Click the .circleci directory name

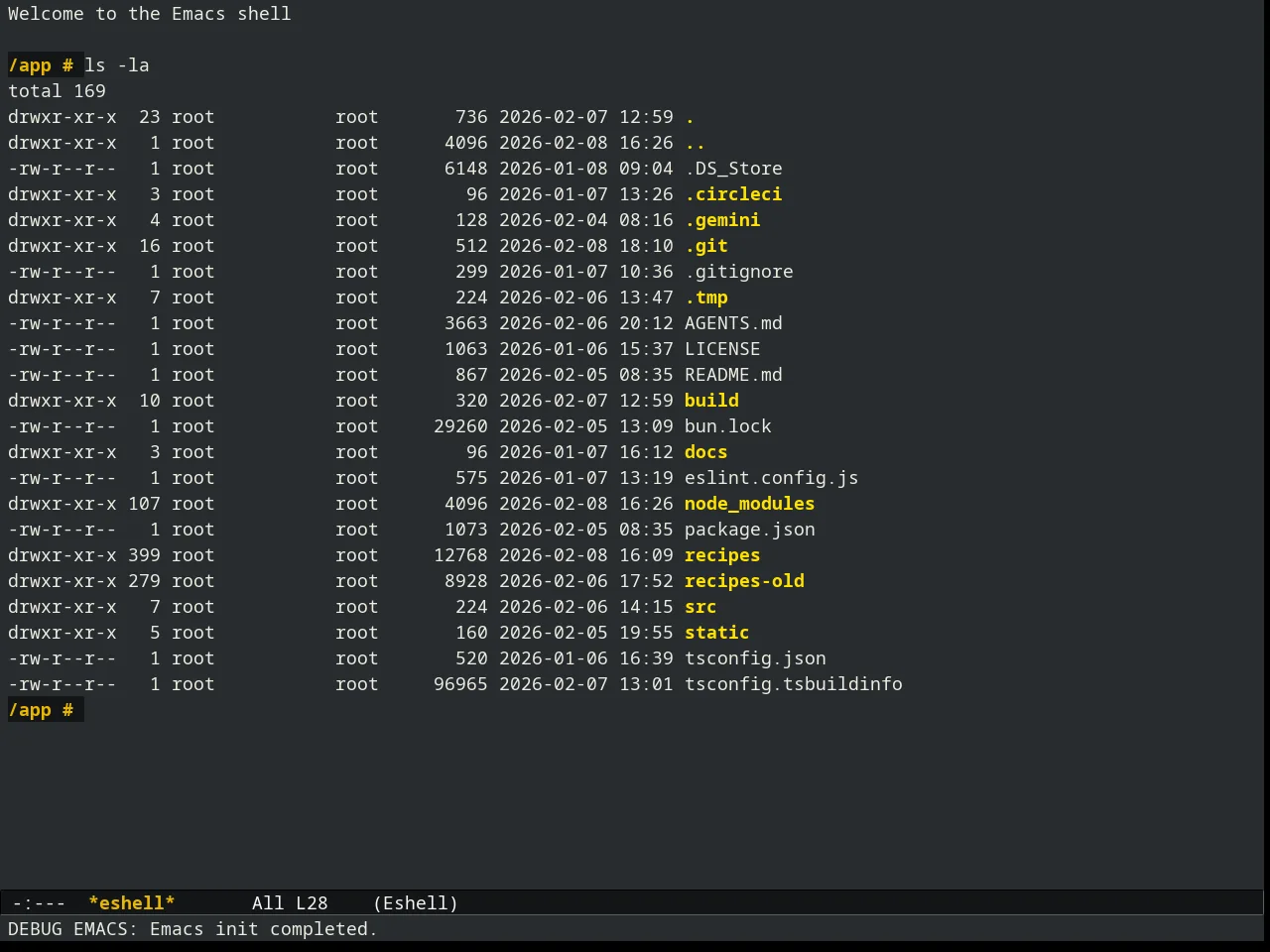(733, 194)
